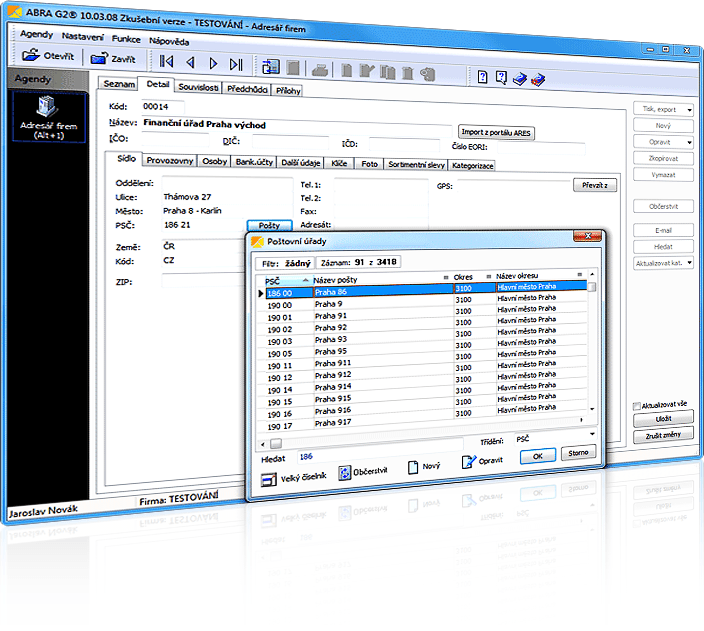The height and width of the screenshot is (631, 704).
Task: Jump to the last record arrow
Action: point(236,64)
